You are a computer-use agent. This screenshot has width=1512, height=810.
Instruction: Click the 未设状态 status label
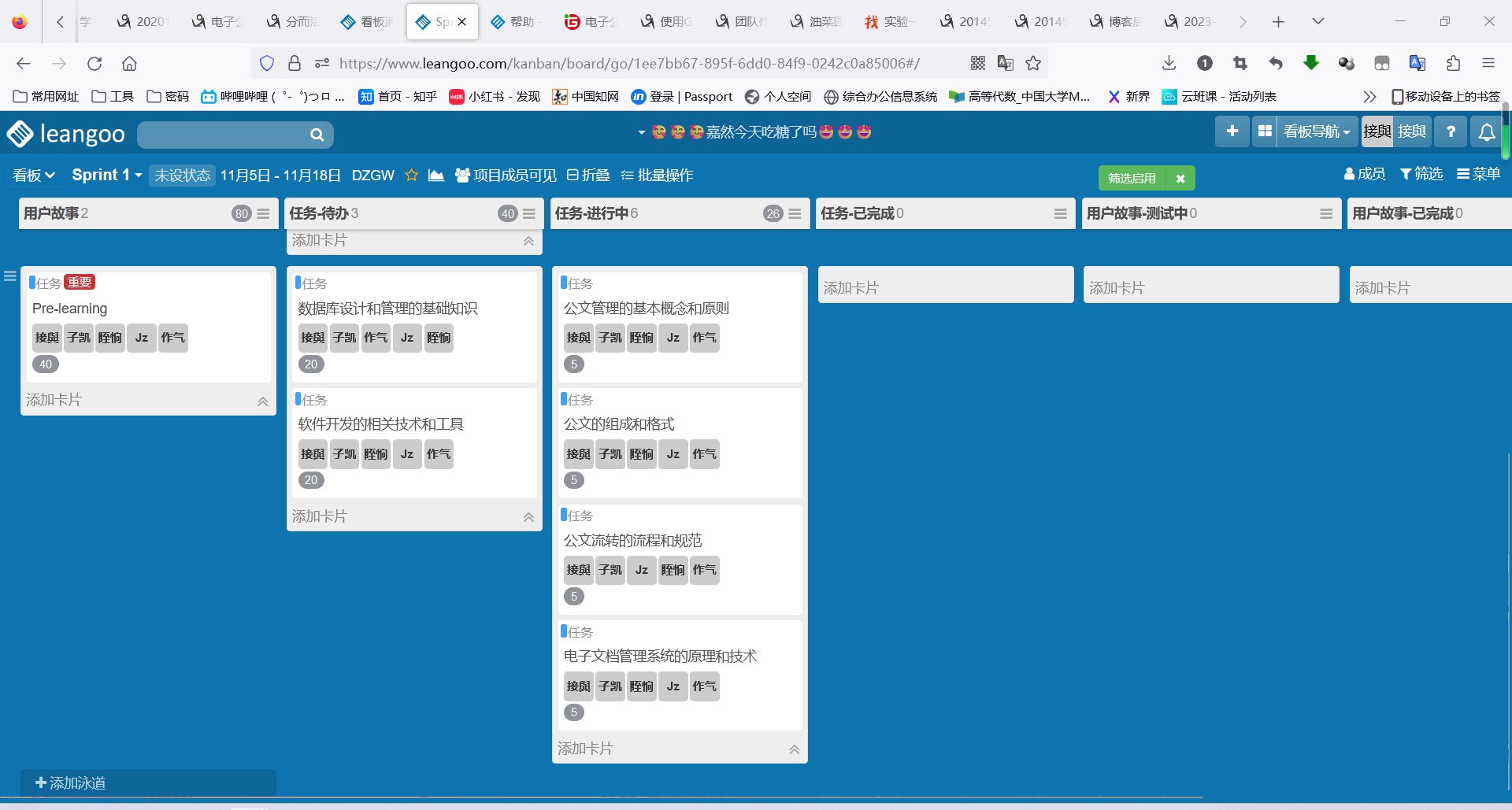pos(182,175)
